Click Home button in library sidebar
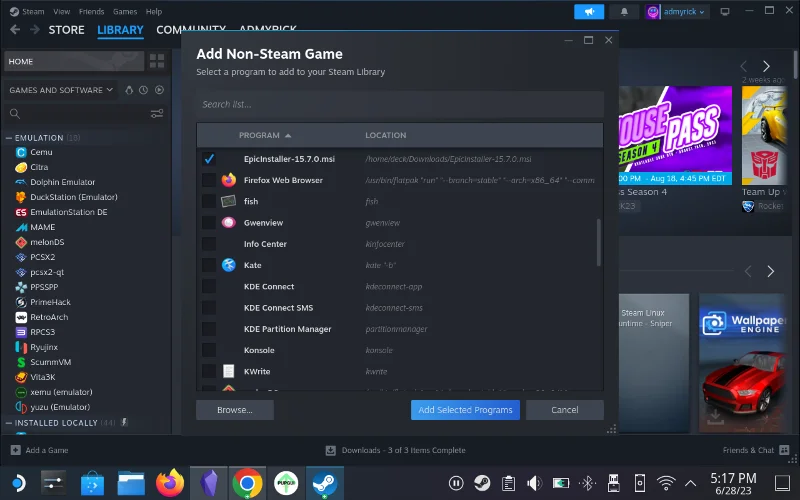Viewport: 800px width, 500px height. click(74, 61)
